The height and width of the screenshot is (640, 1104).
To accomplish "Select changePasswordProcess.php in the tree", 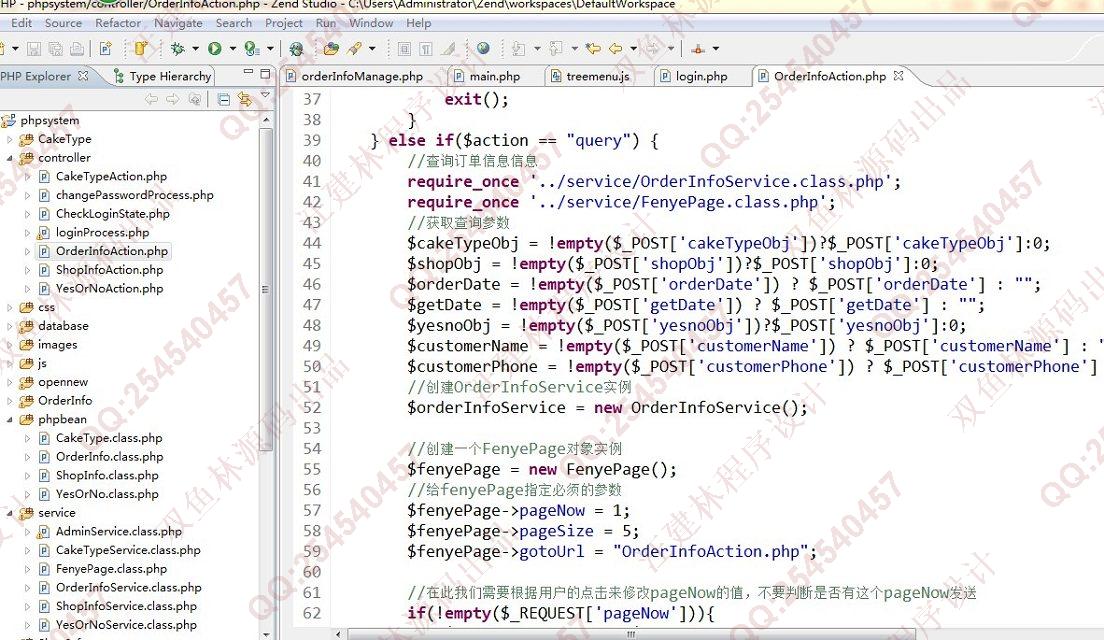I will pos(134,195).
